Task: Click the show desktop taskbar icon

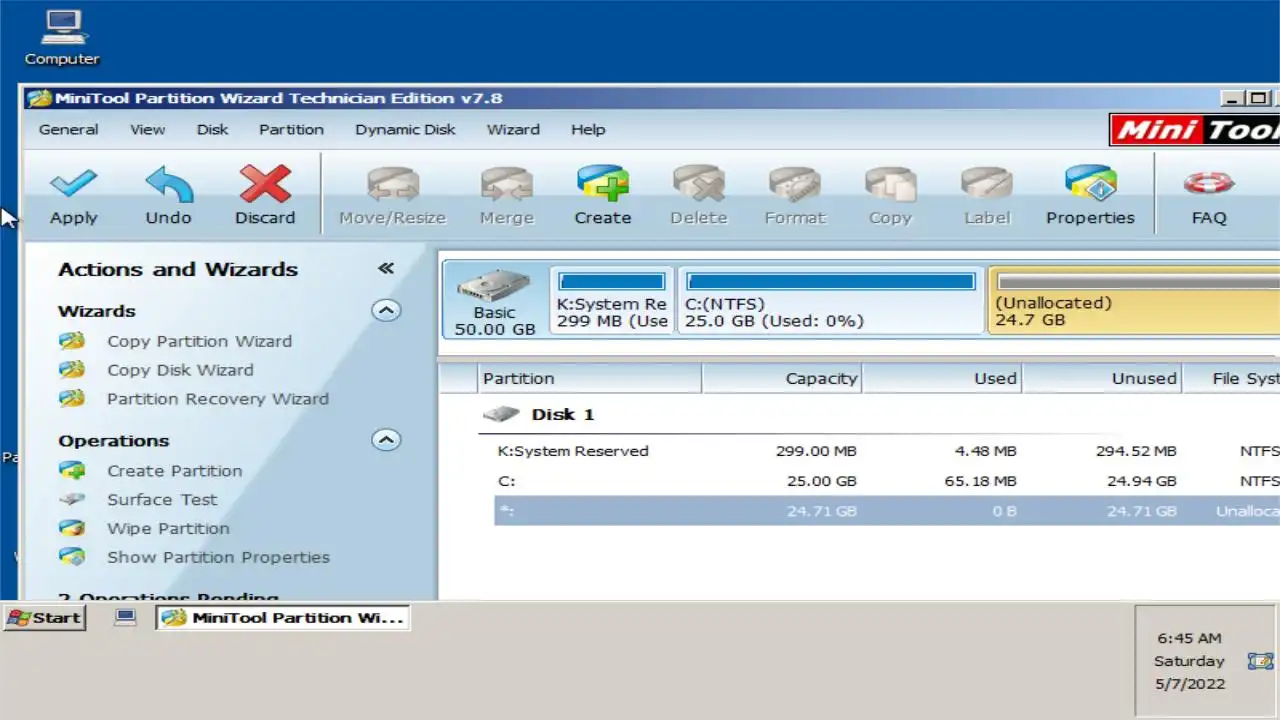Action: tap(125, 617)
